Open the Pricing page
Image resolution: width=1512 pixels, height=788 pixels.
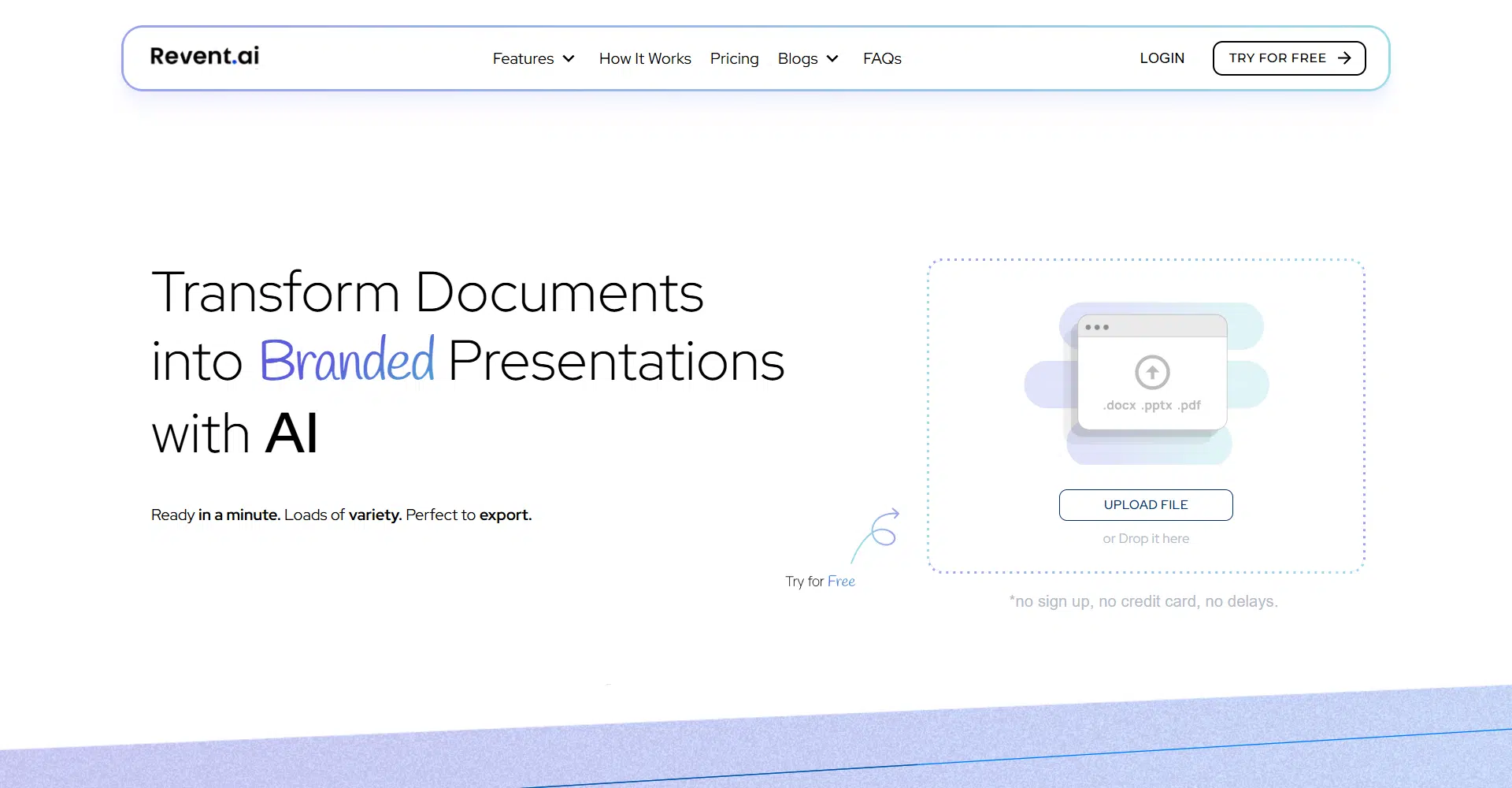(x=734, y=59)
